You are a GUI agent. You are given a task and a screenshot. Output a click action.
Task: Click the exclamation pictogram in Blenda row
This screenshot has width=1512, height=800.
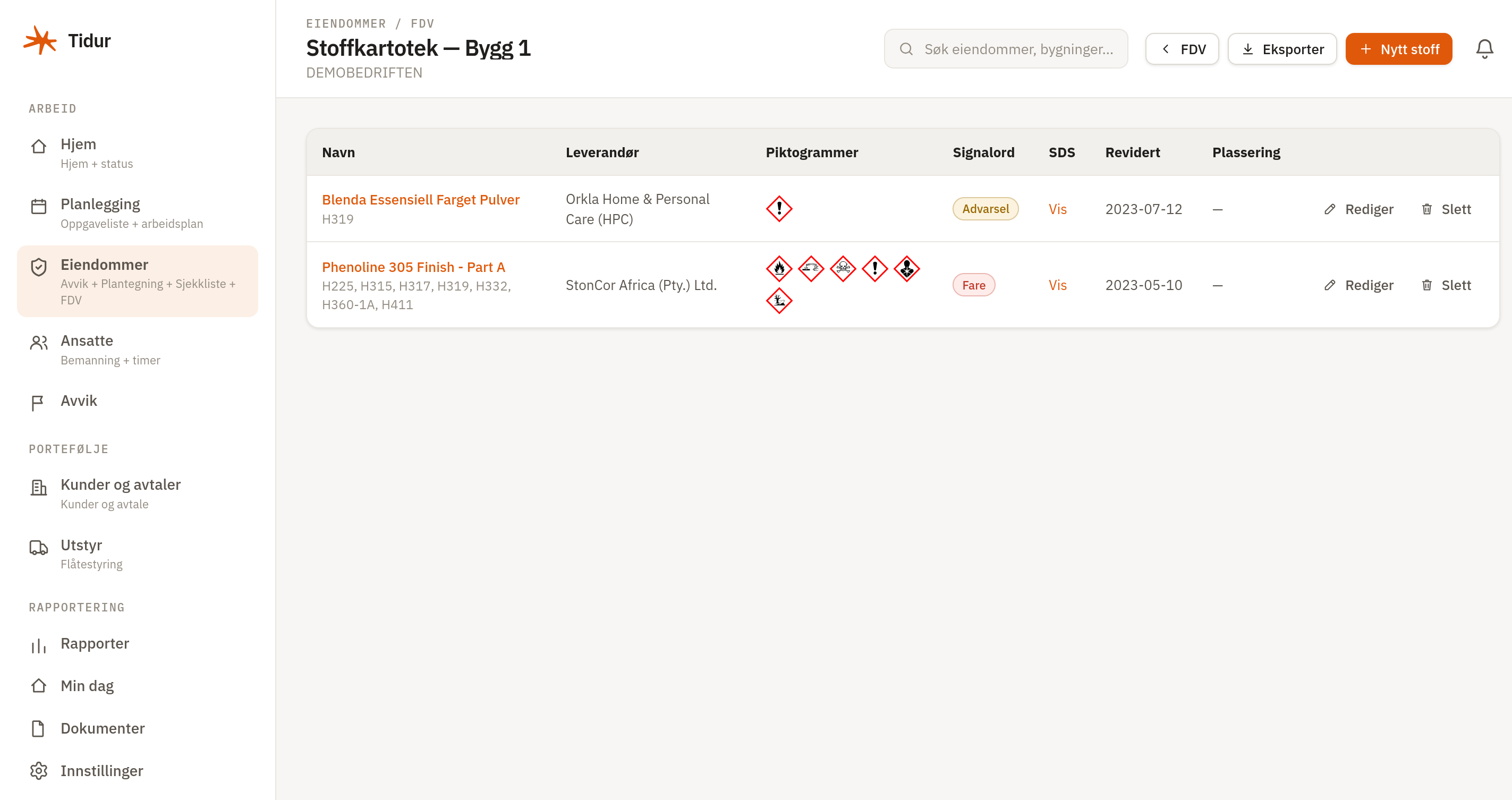[779, 209]
